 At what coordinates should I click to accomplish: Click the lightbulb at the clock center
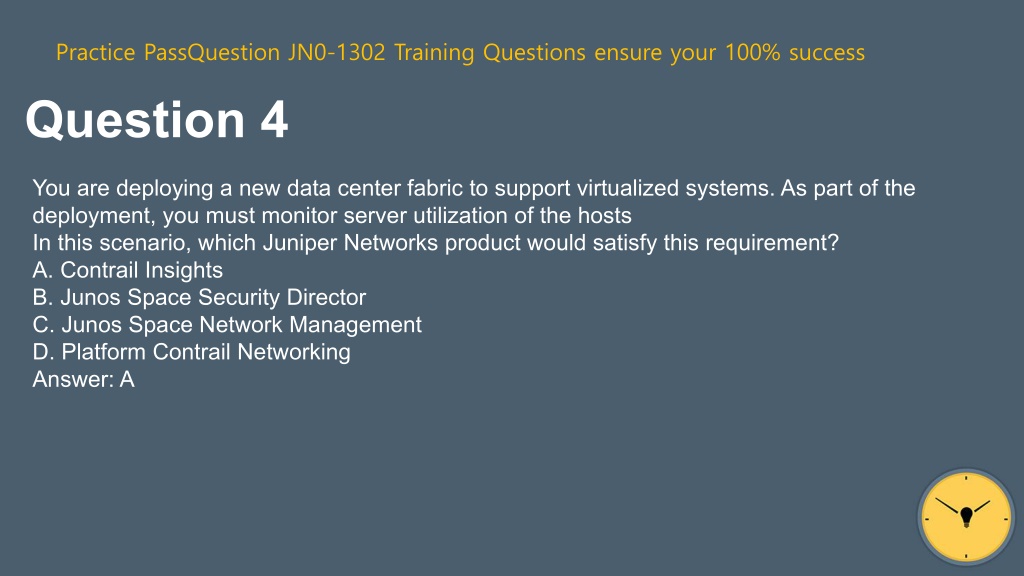click(967, 517)
